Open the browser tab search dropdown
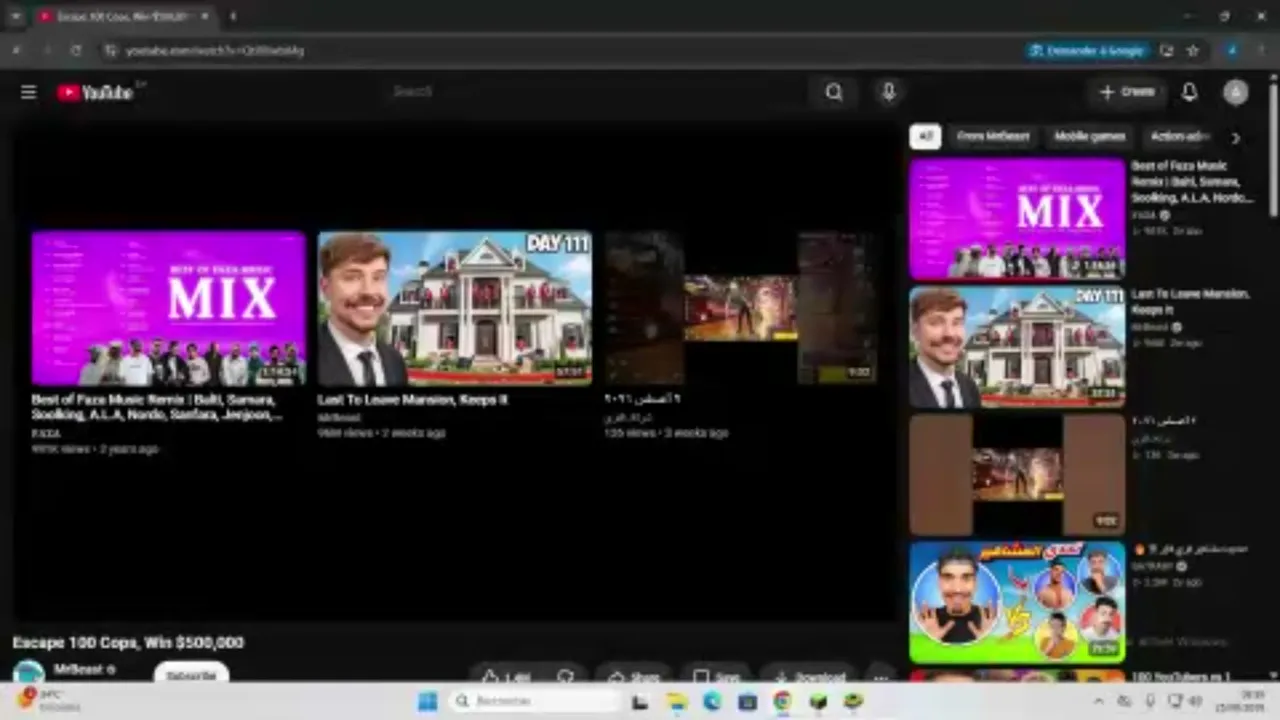This screenshot has width=1280, height=720. (x=15, y=16)
